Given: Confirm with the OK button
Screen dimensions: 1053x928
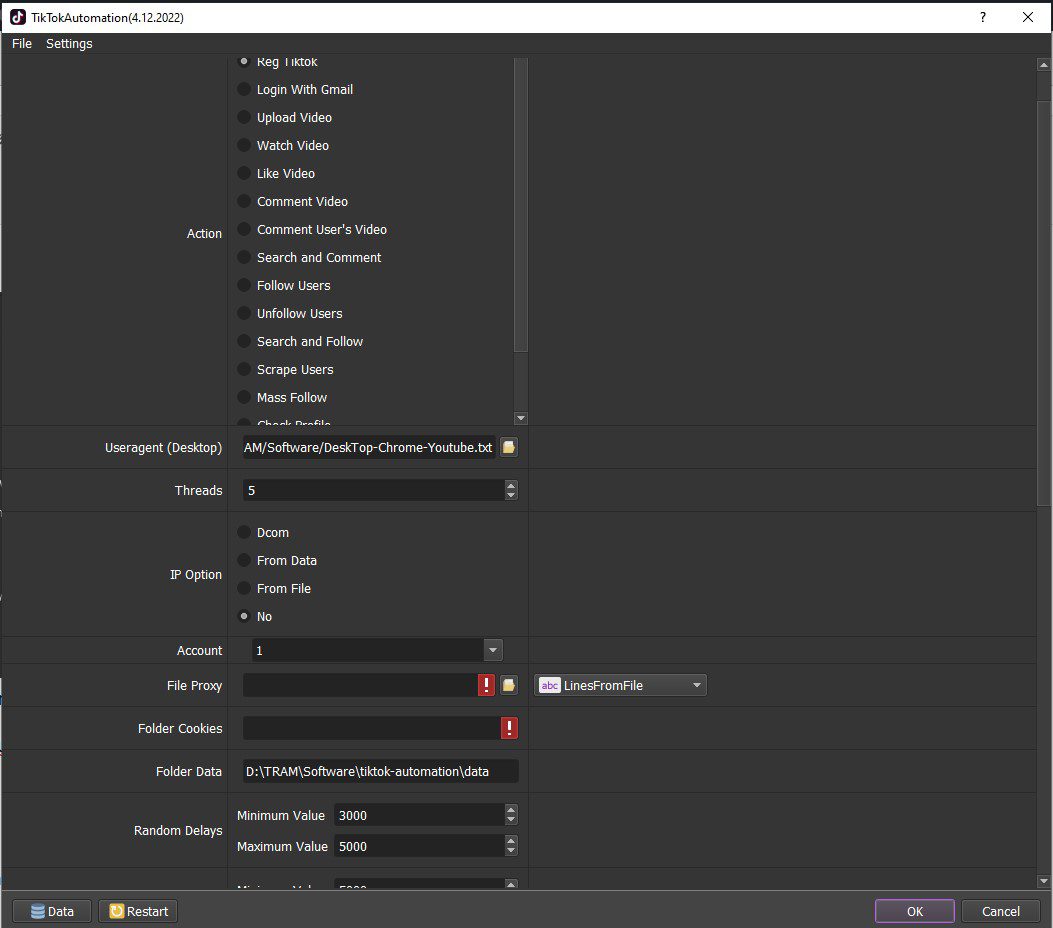Looking at the screenshot, I should (915, 911).
